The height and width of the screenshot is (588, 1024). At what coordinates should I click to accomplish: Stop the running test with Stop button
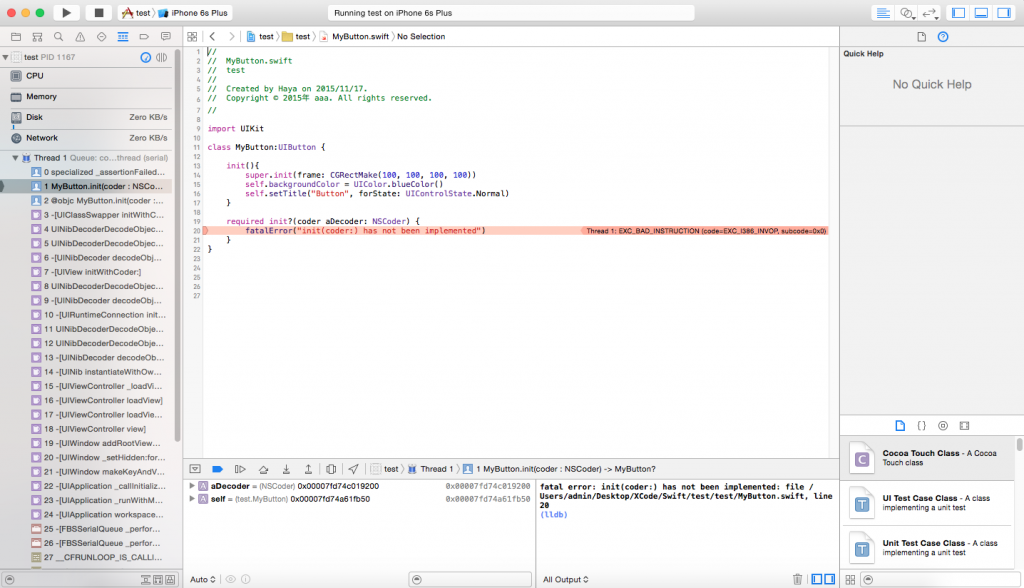(x=98, y=13)
